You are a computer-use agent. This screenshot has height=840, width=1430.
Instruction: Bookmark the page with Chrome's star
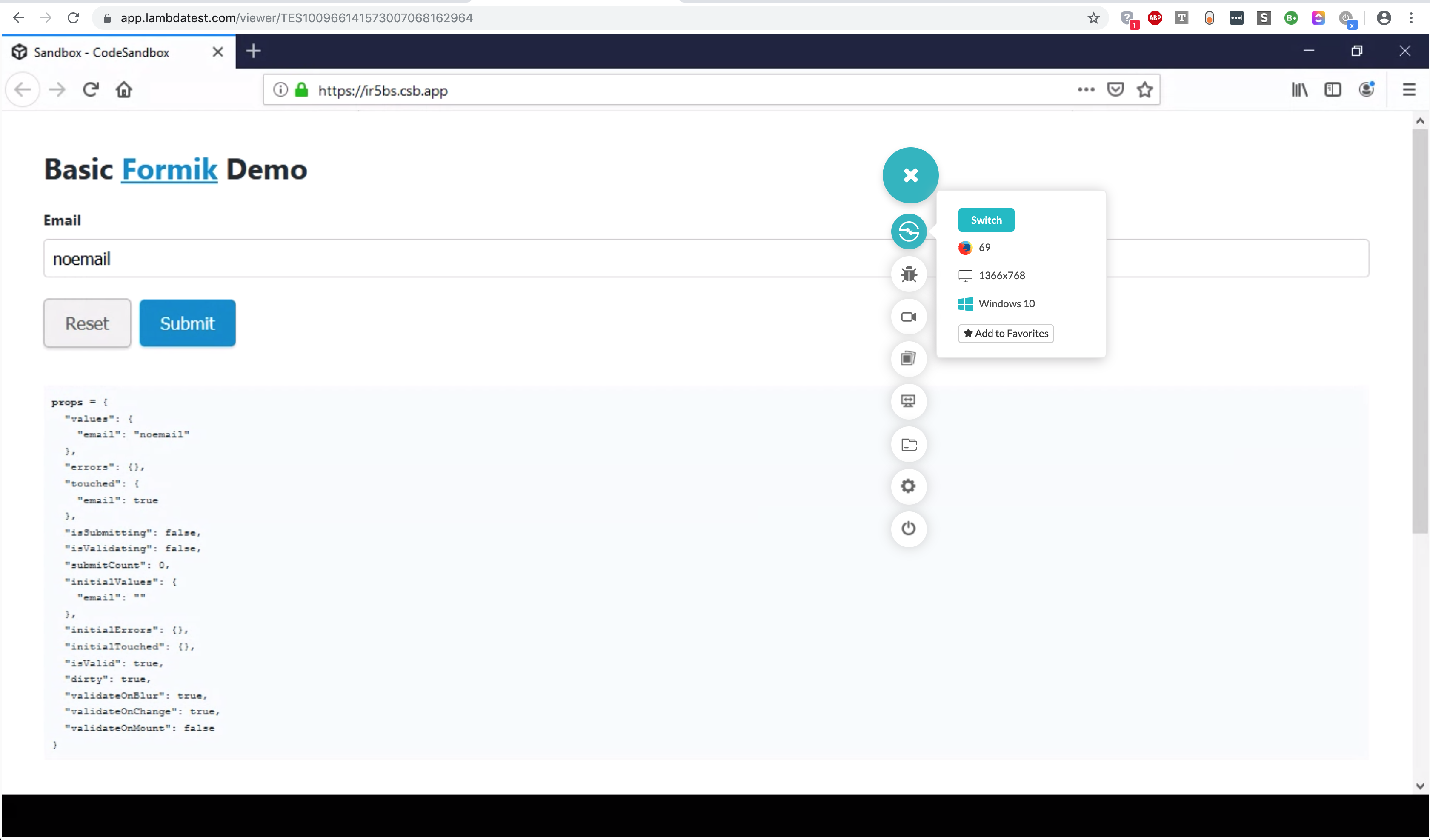coord(1093,17)
